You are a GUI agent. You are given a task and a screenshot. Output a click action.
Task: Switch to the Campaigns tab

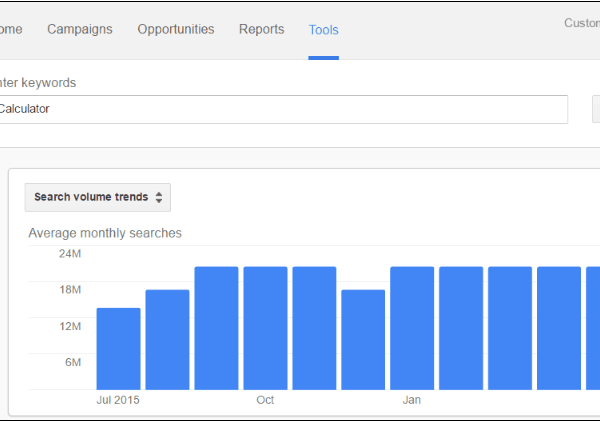click(x=80, y=29)
